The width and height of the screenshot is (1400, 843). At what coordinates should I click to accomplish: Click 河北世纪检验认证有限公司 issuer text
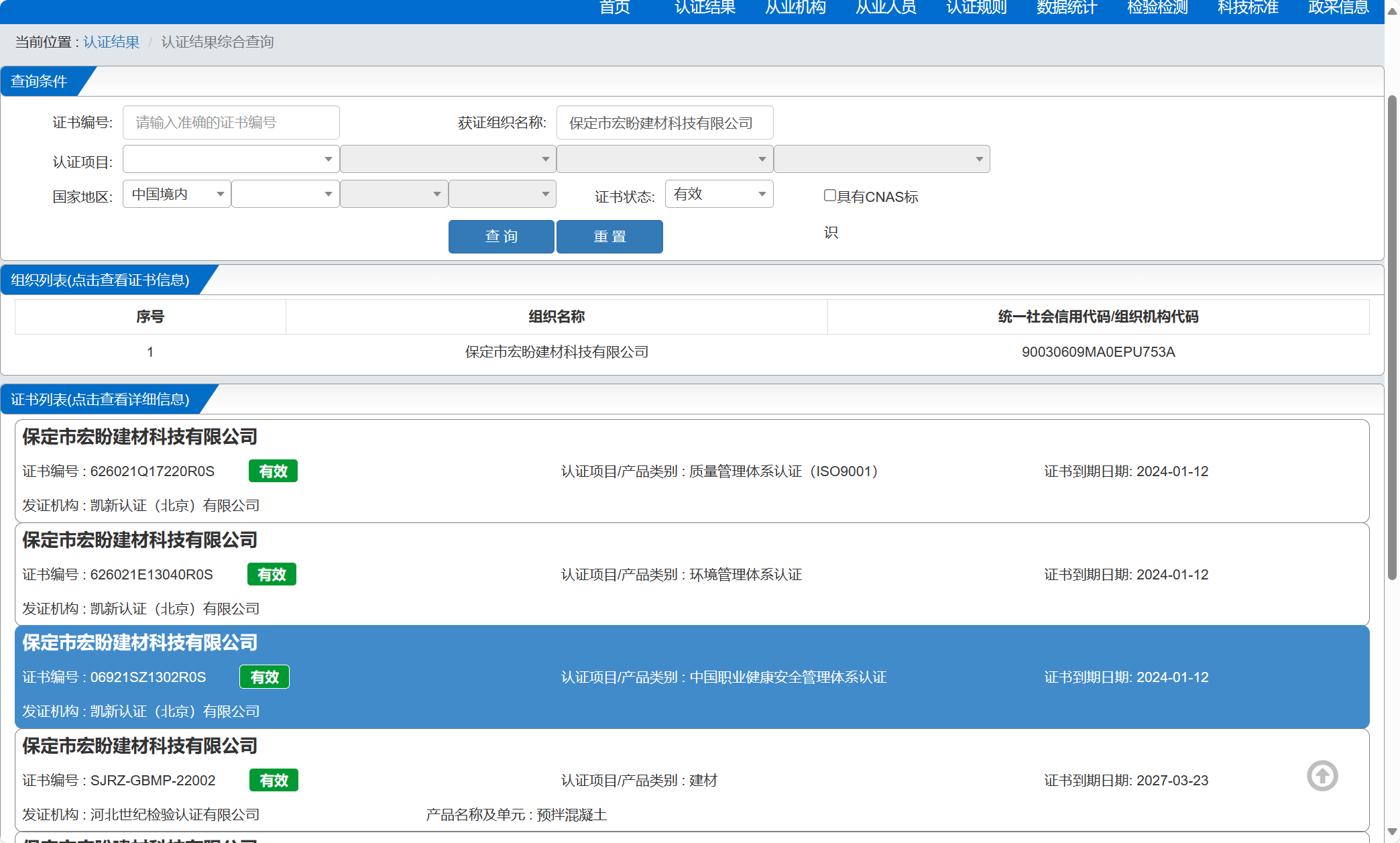(175, 815)
